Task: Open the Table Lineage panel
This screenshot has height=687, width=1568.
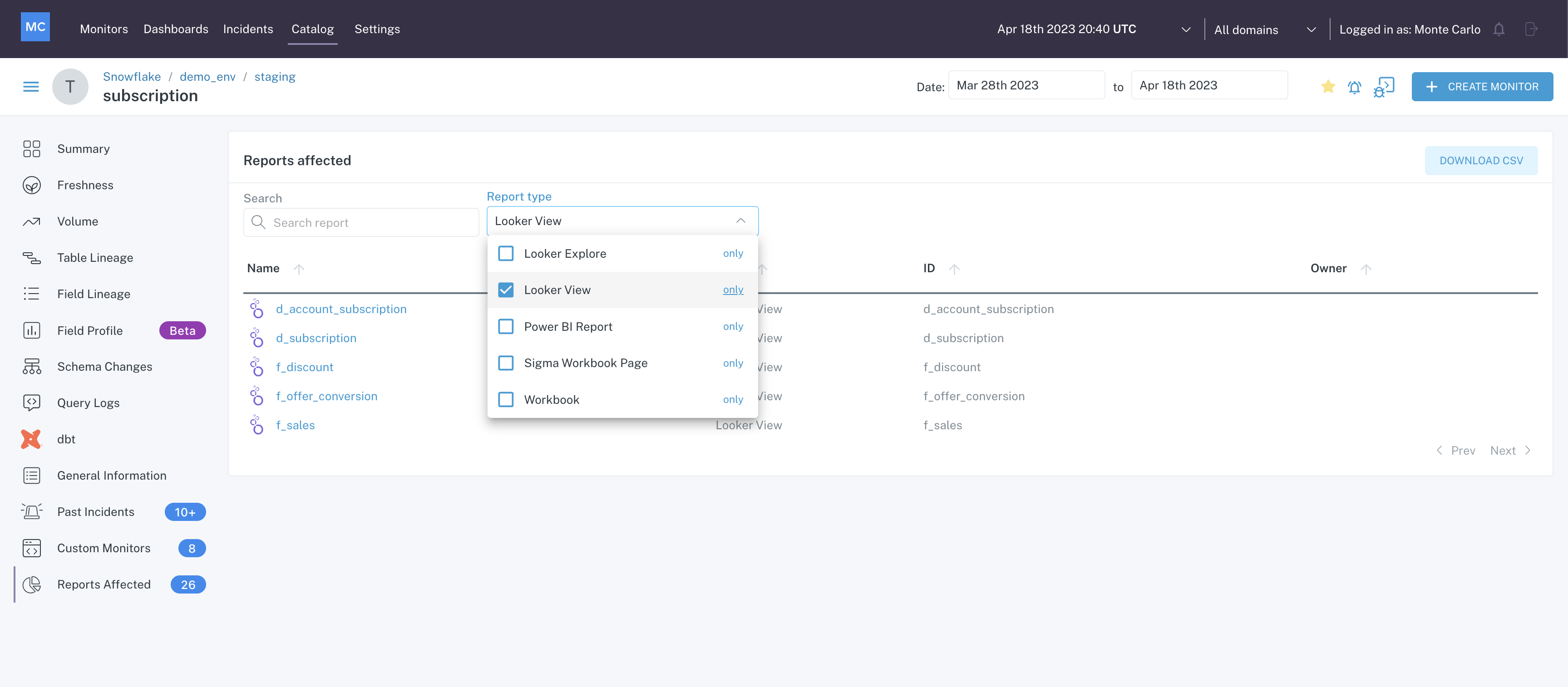Action: click(x=95, y=257)
